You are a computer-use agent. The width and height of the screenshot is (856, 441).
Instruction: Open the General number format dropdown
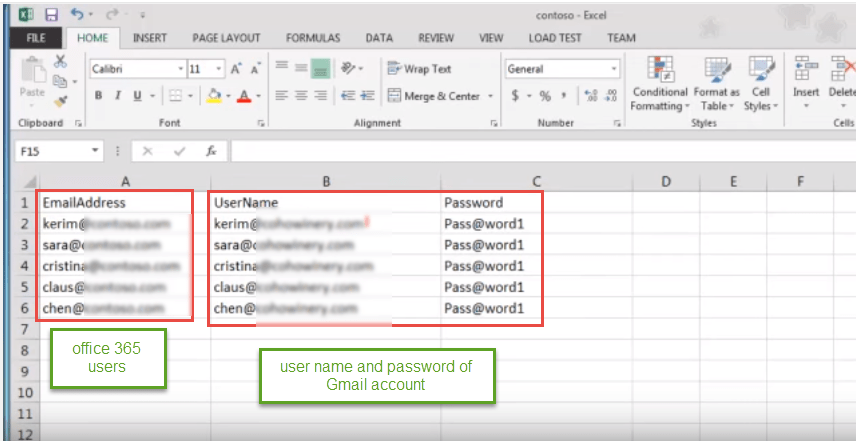click(615, 69)
